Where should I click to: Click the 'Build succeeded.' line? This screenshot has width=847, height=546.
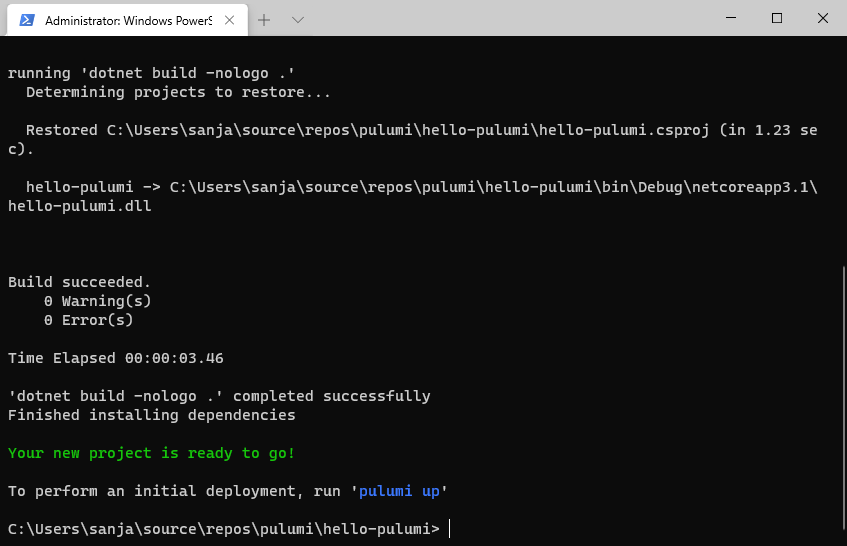click(79, 282)
